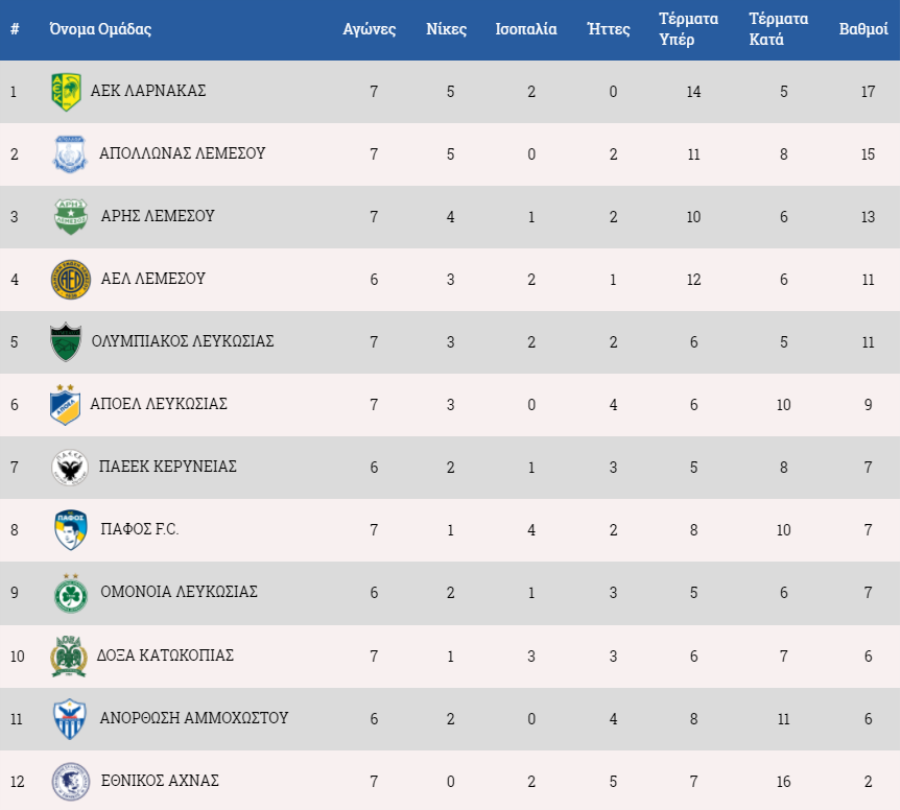Open the ΑΠΟΛΛΩΝΑΣ ΛΕΜΕΣΟΥ team name
Viewport: 900px width, 810px height.
click(x=182, y=154)
